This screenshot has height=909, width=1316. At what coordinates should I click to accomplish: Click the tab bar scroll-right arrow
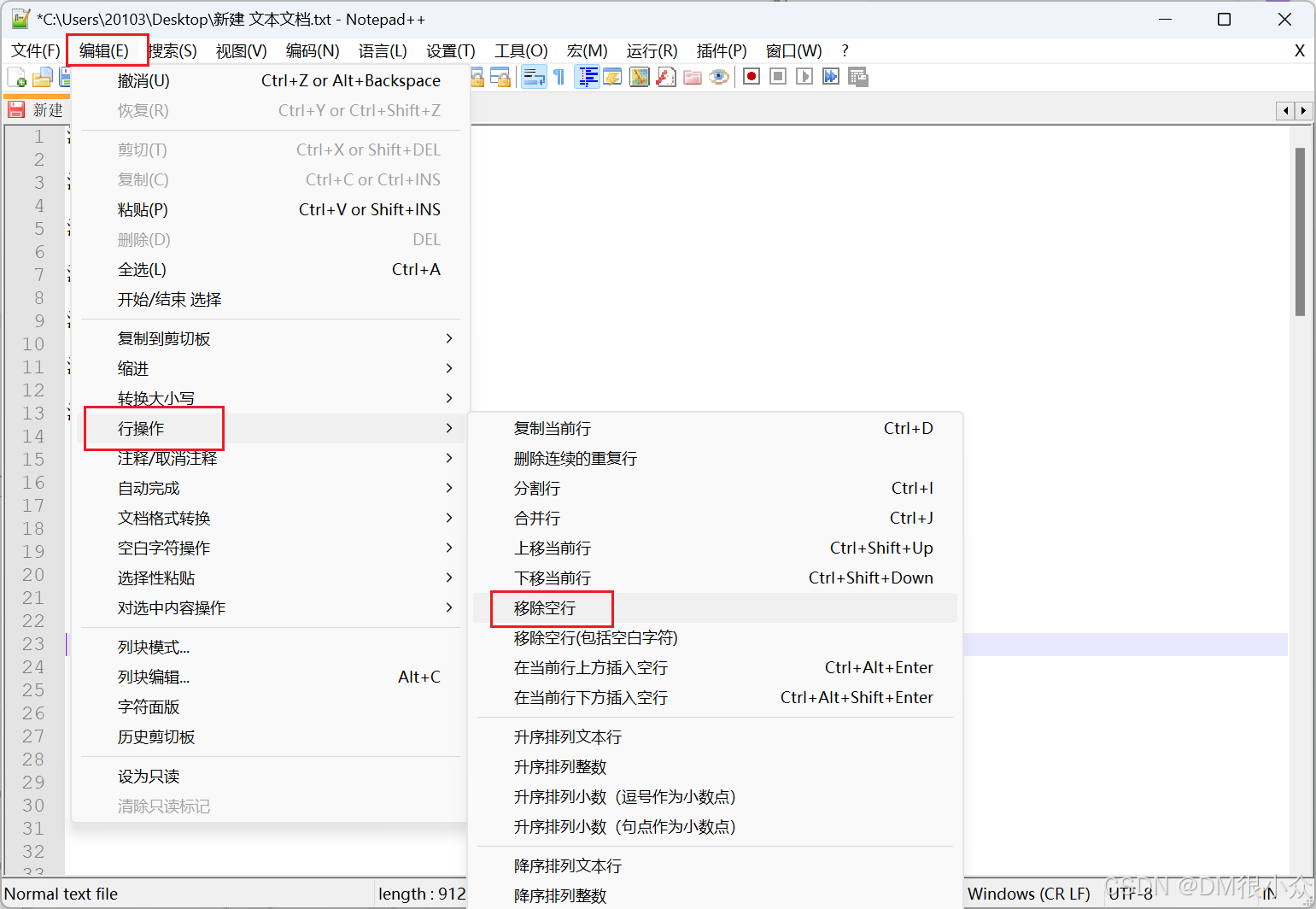pos(1303,110)
